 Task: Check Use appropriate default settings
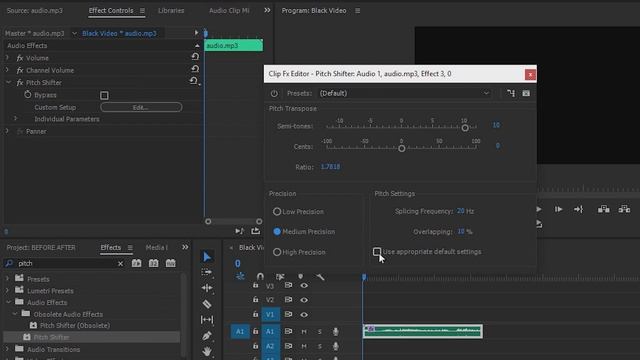pyautogui.click(x=377, y=251)
